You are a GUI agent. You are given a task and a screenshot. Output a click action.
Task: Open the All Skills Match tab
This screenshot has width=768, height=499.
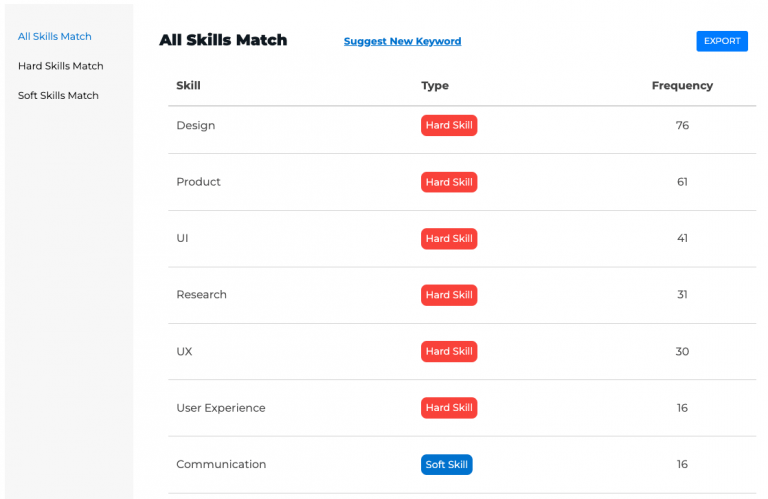[55, 37]
